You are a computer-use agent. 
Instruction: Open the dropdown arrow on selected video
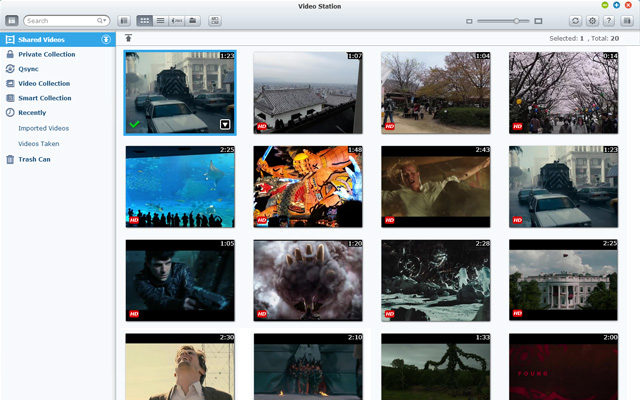225,124
